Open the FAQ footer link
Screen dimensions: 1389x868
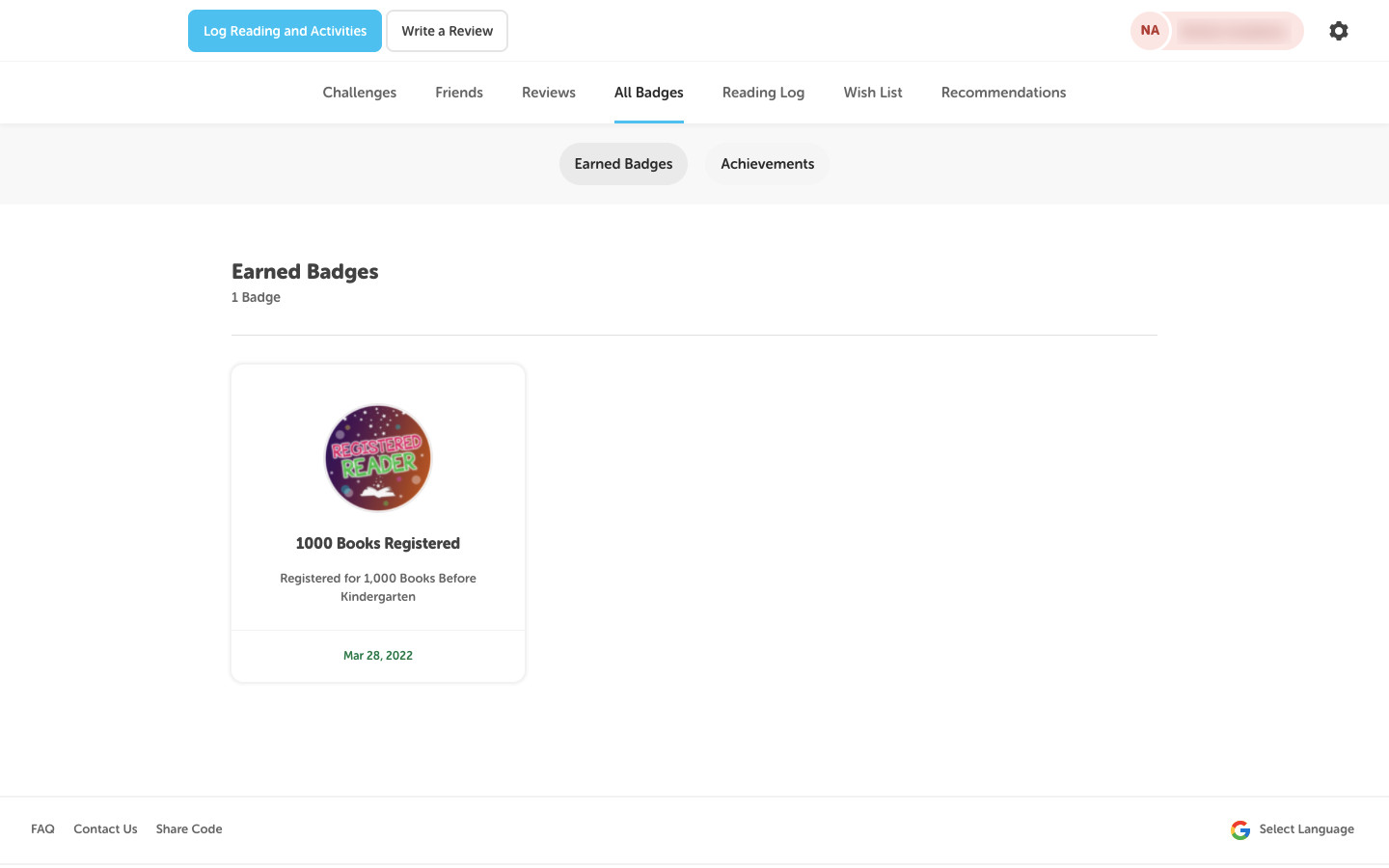pyautogui.click(x=42, y=829)
